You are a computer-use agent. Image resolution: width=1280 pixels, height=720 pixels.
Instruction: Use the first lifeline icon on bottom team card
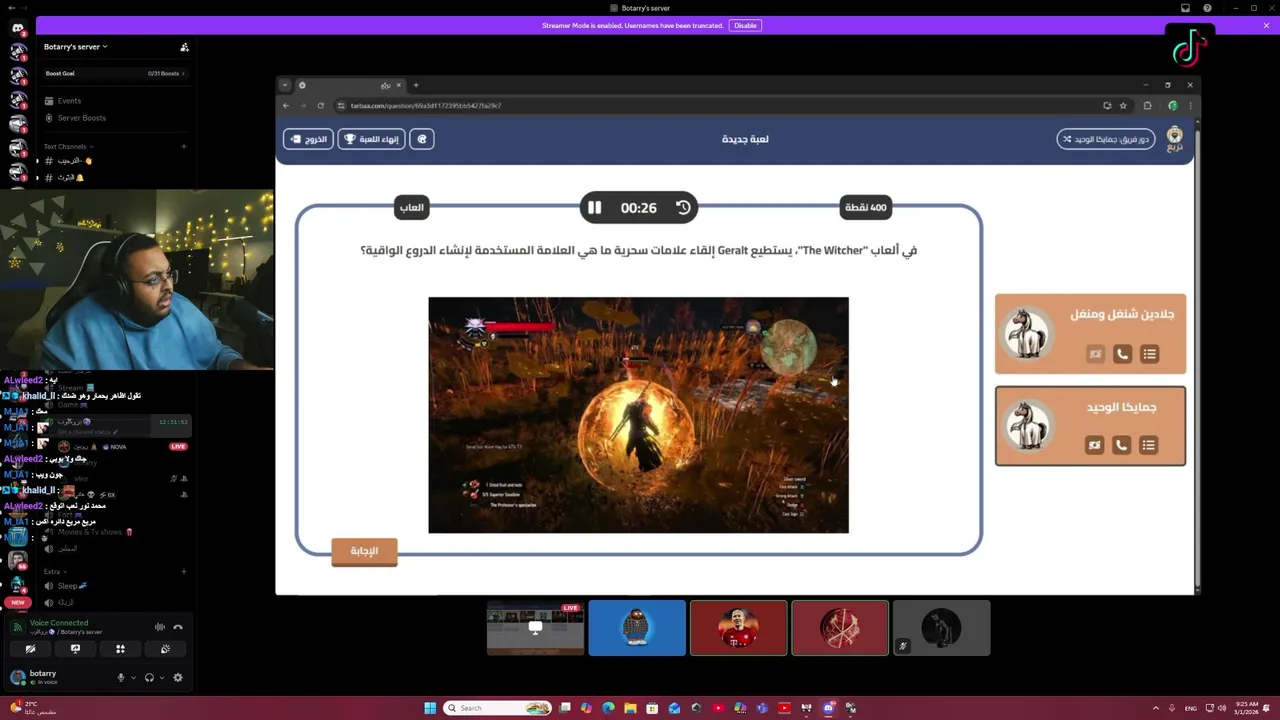(1094, 445)
